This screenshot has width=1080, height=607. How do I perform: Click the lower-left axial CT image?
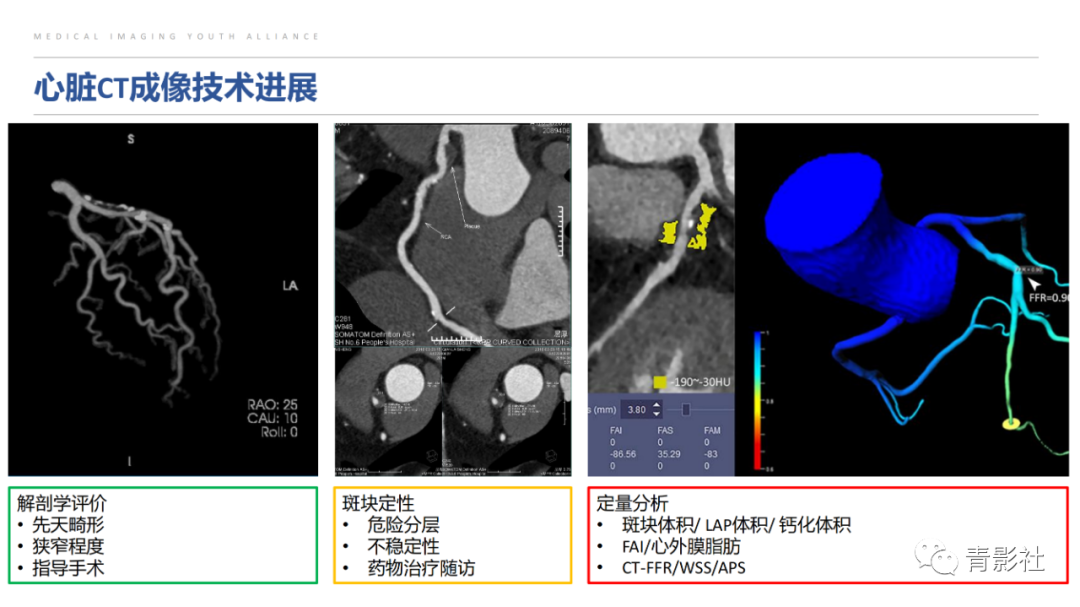[388, 411]
